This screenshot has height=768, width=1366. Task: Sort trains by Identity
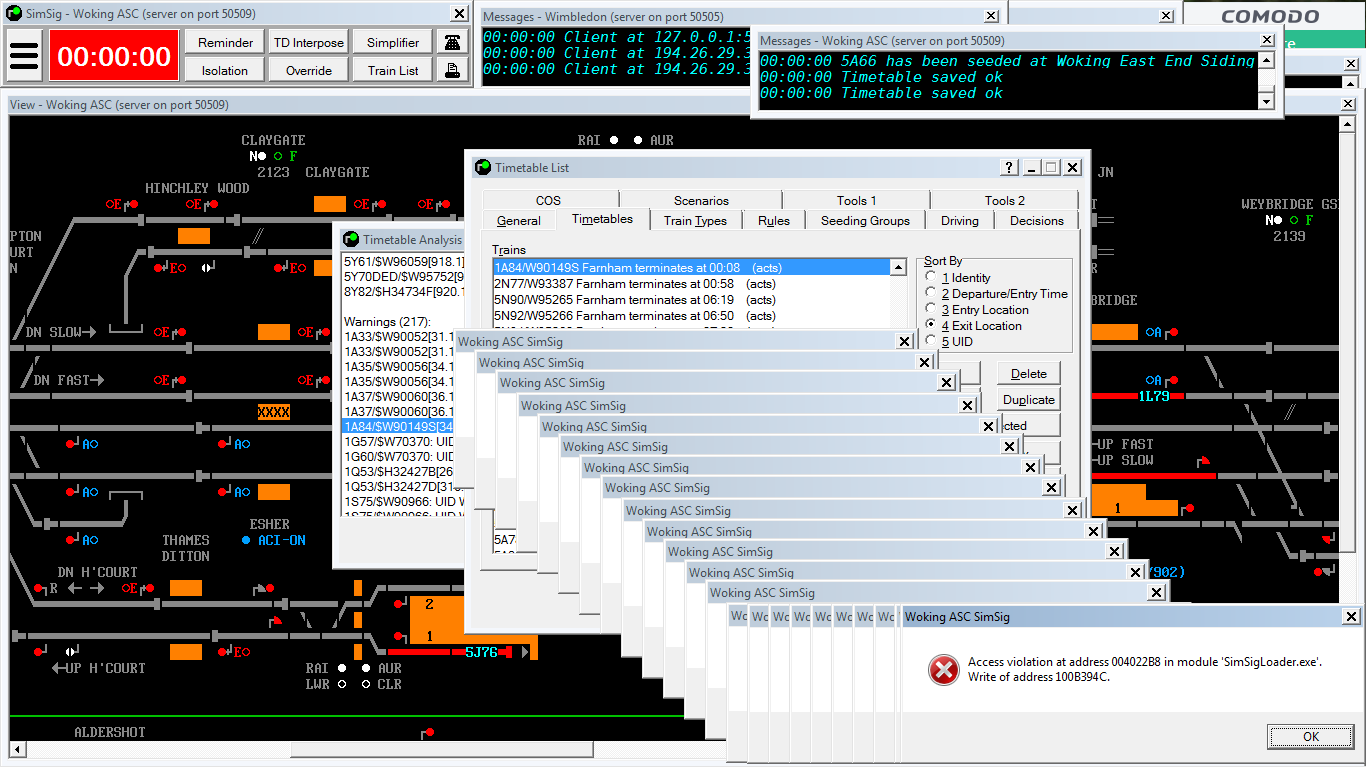click(932, 278)
